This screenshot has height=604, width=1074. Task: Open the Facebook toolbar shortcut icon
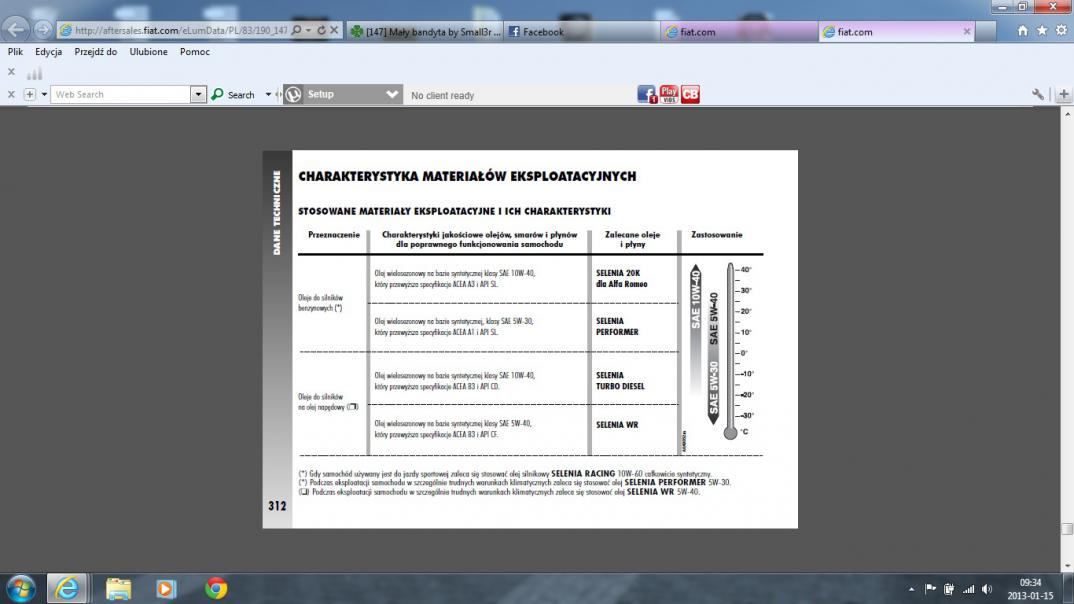pyautogui.click(x=647, y=95)
